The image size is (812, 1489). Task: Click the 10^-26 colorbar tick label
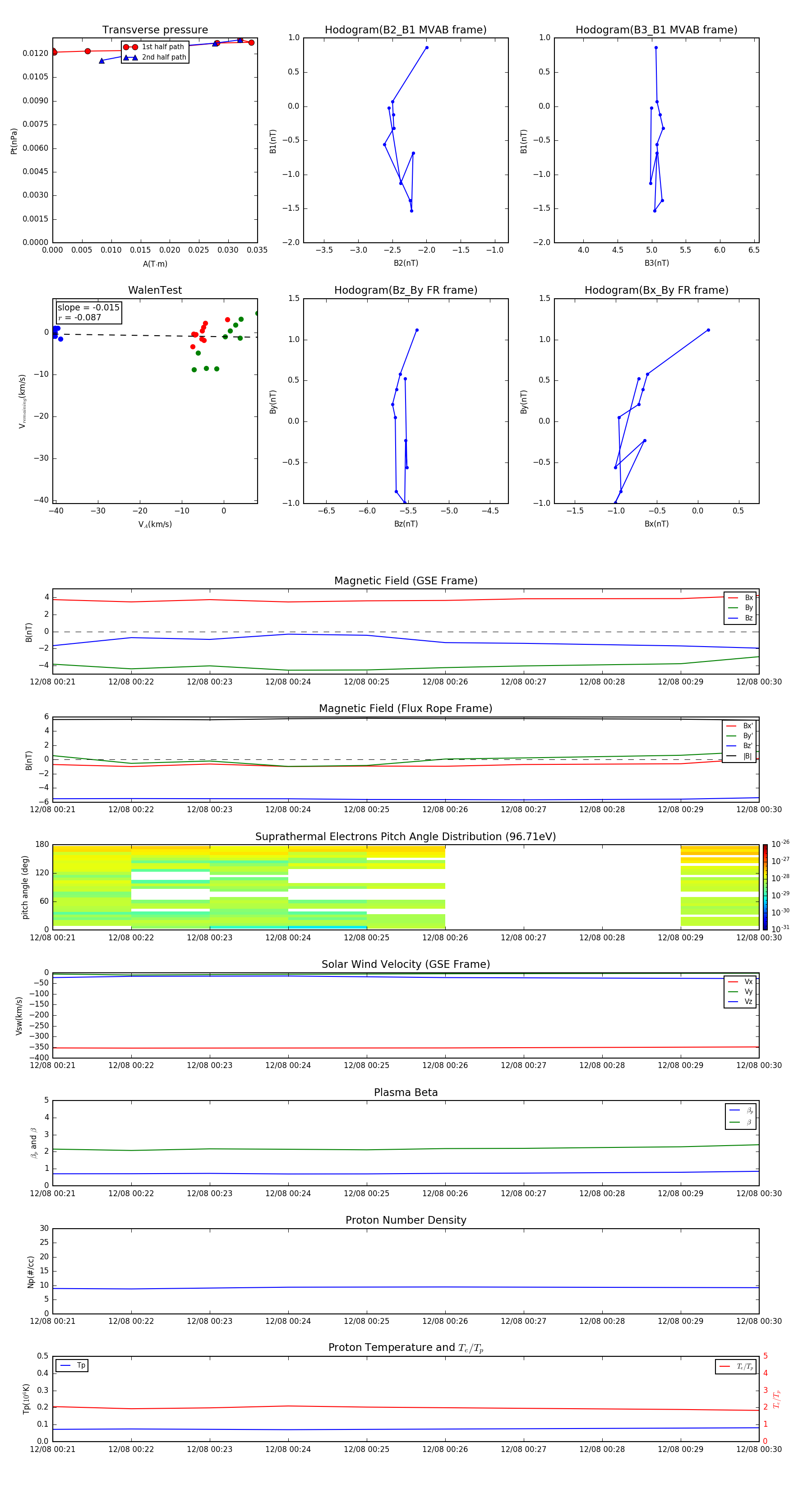[x=780, y=844]
